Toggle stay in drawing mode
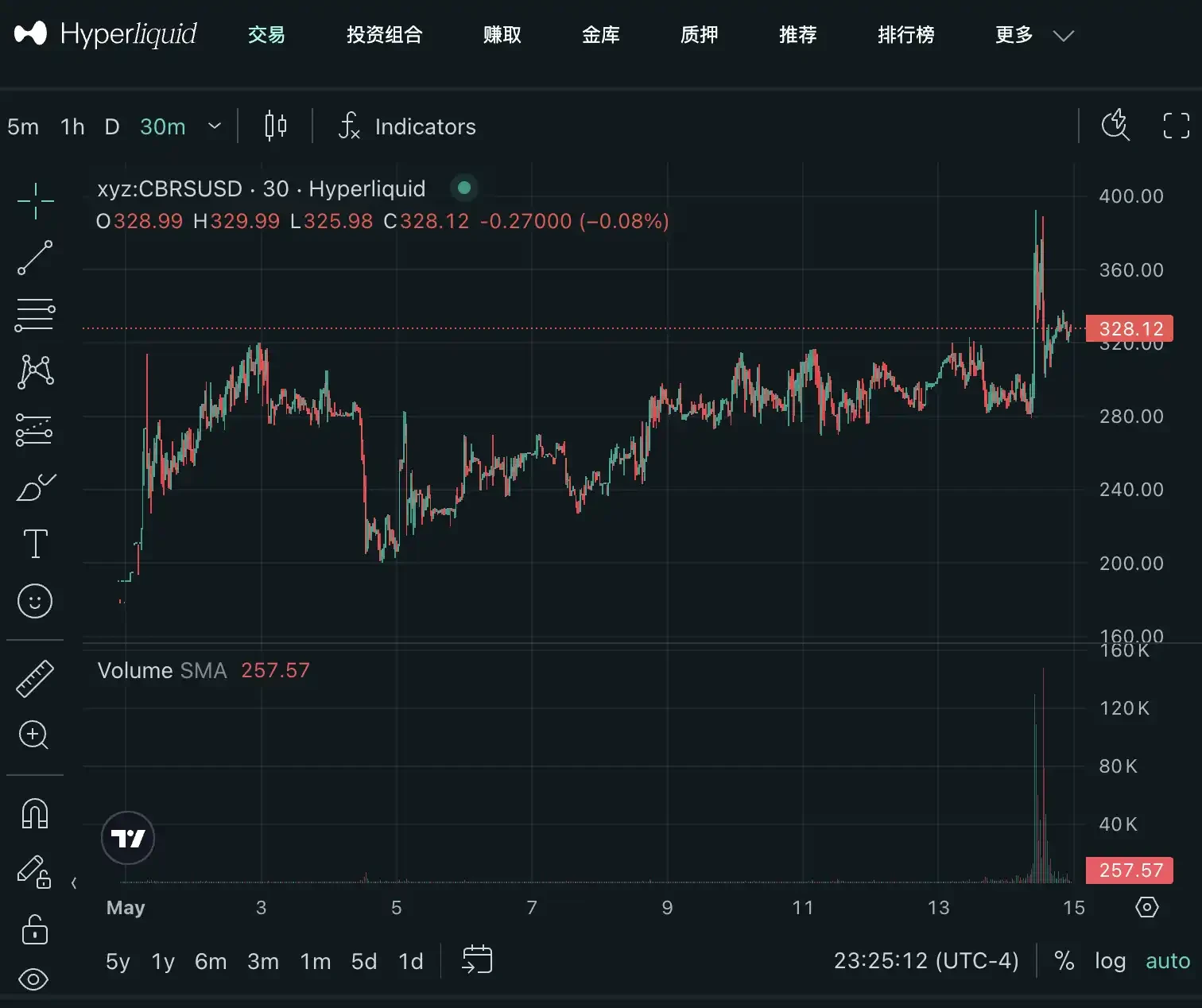The width and height of the screenshot is (1202, 1008). (x=34, y=871)
